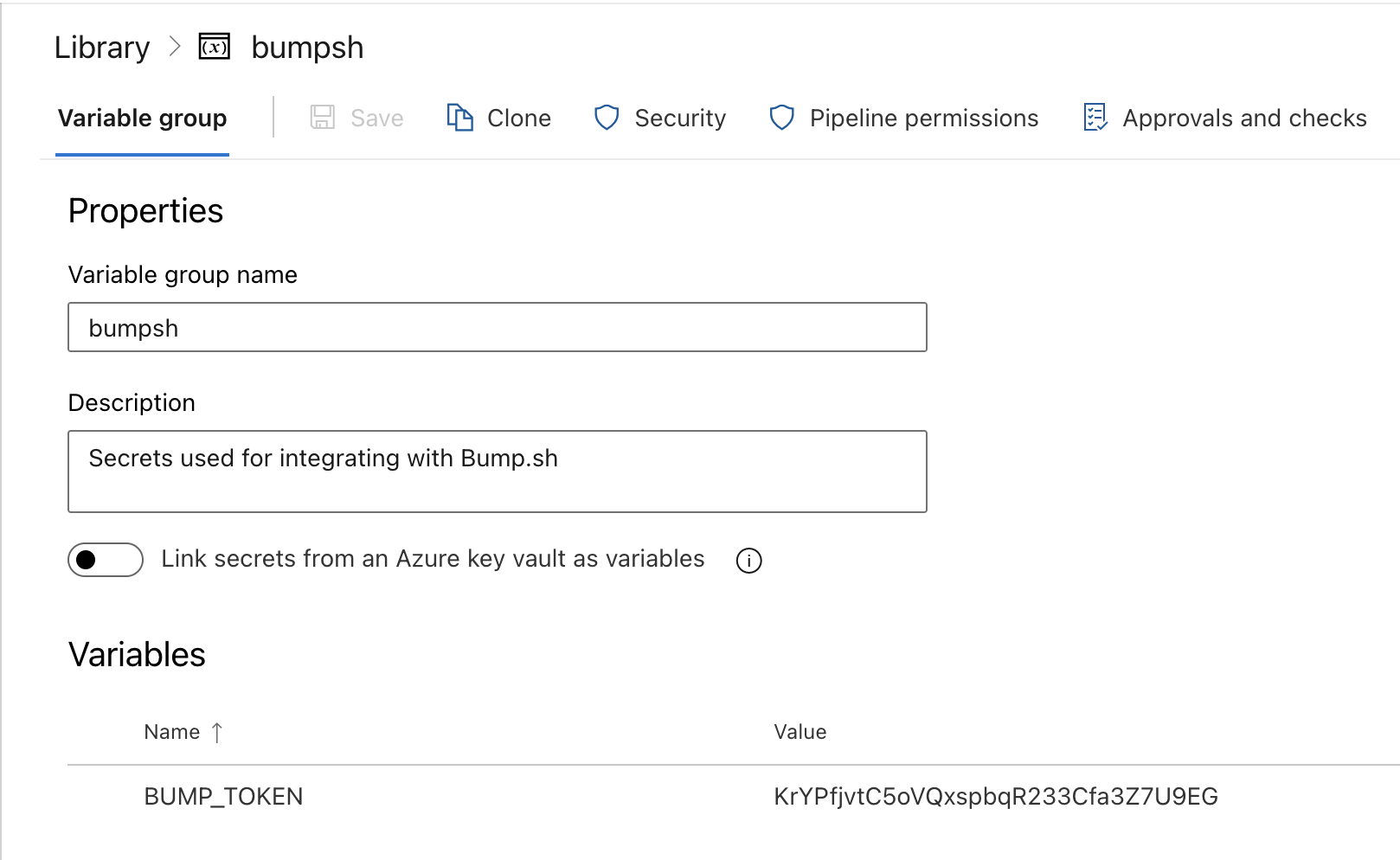The width and height of the screenshot is (1400, 860).
Task: Open Approvals and checks text label
Action: 1244,119
